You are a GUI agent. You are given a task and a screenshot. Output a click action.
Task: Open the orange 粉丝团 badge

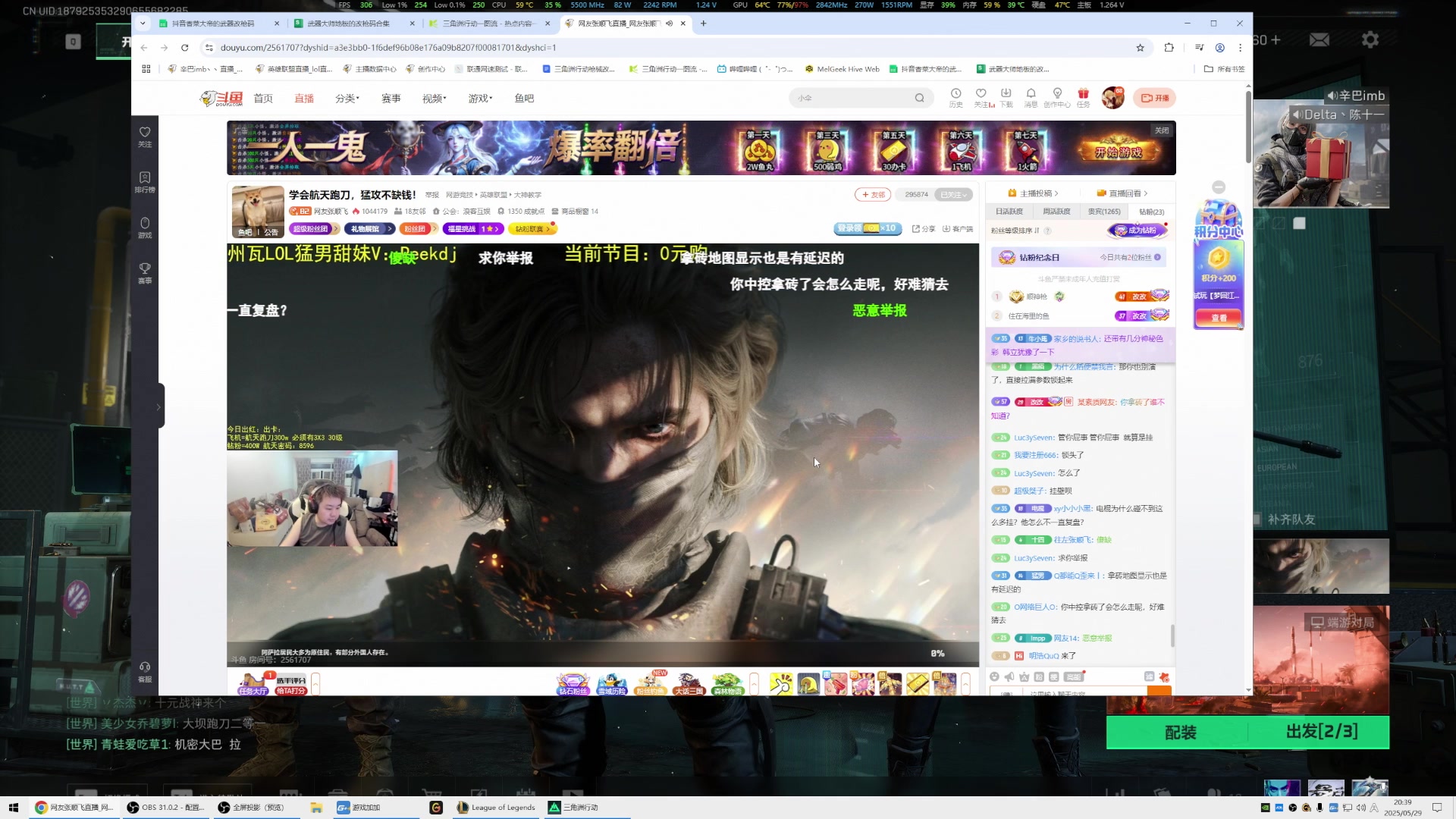[x=419, y=228]
